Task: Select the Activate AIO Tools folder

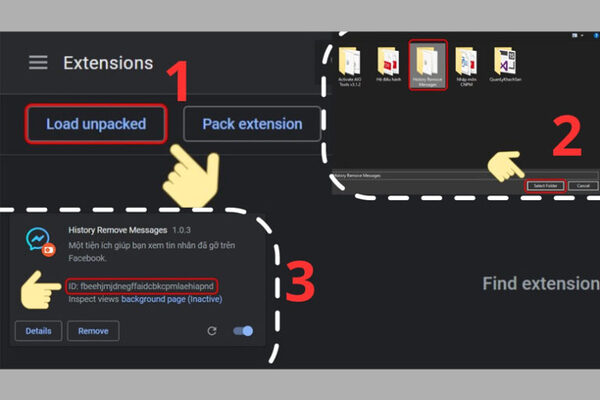Action: tap(349, 66)
